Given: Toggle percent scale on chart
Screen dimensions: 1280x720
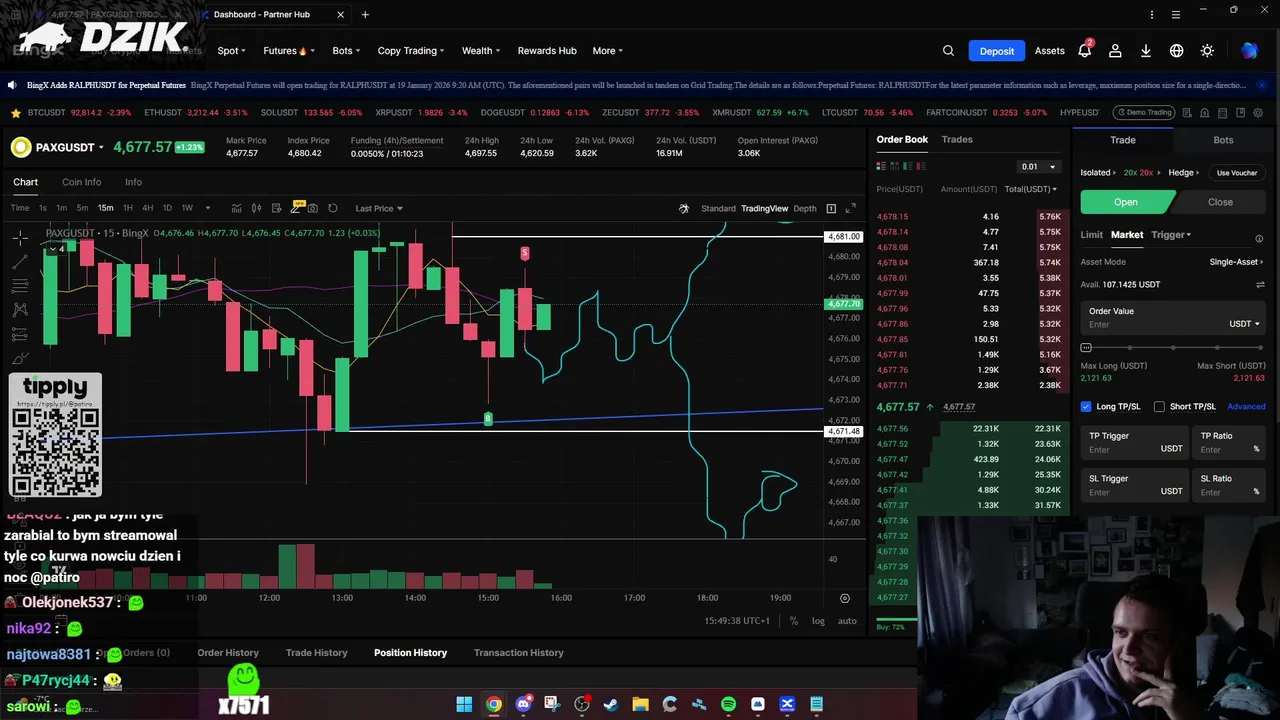Looking at the screenshot, I should (794, 621).
